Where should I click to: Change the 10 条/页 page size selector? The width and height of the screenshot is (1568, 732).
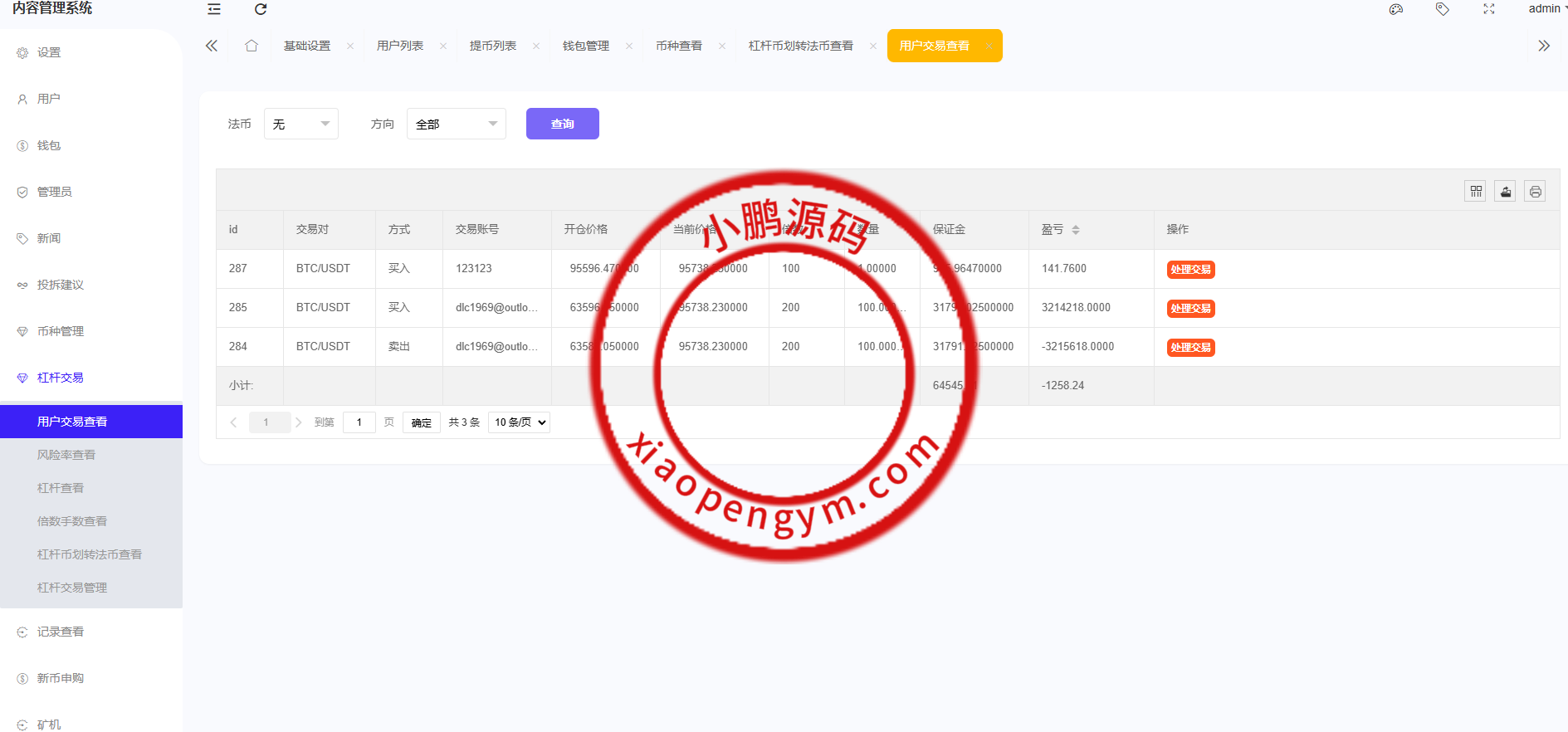pos(520,422)
